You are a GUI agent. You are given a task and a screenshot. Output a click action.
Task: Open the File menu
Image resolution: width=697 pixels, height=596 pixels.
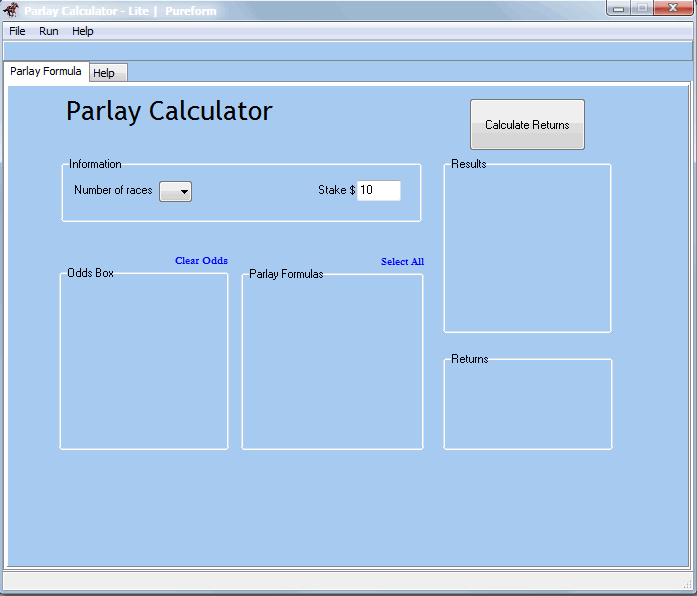17,31
